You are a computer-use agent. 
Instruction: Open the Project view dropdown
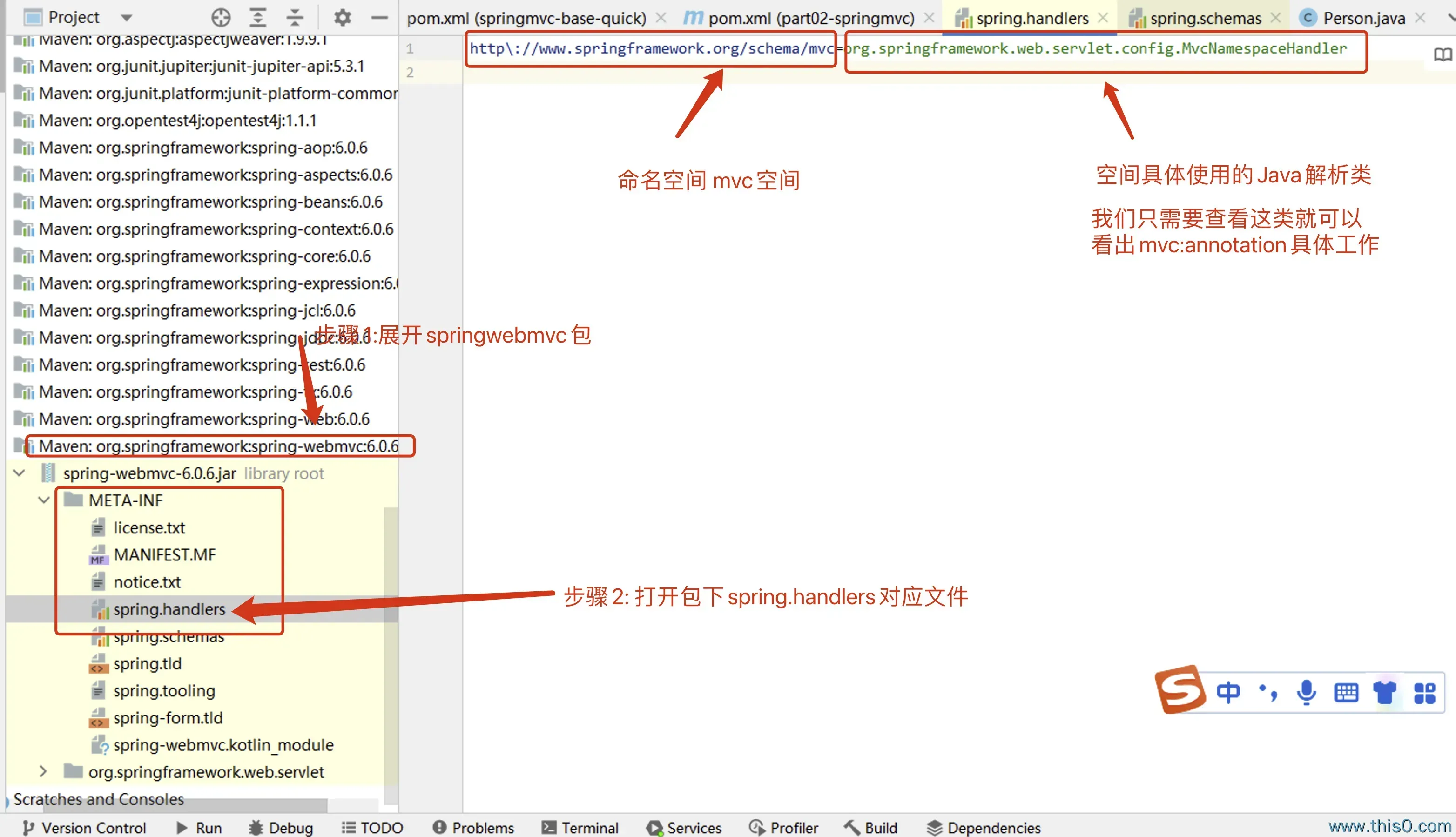coord(127,18)
